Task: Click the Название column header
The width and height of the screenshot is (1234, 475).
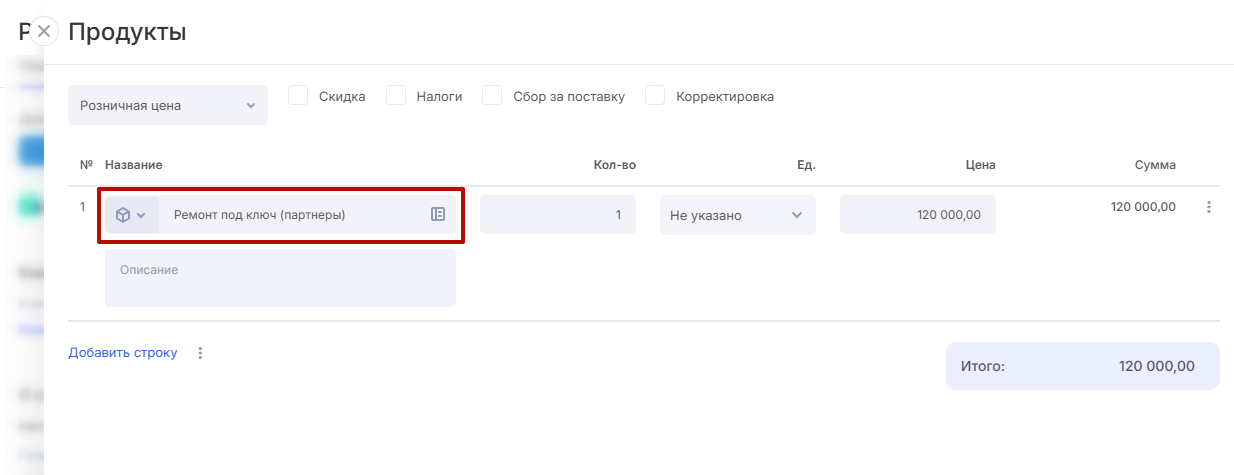Action: (133, 164)
